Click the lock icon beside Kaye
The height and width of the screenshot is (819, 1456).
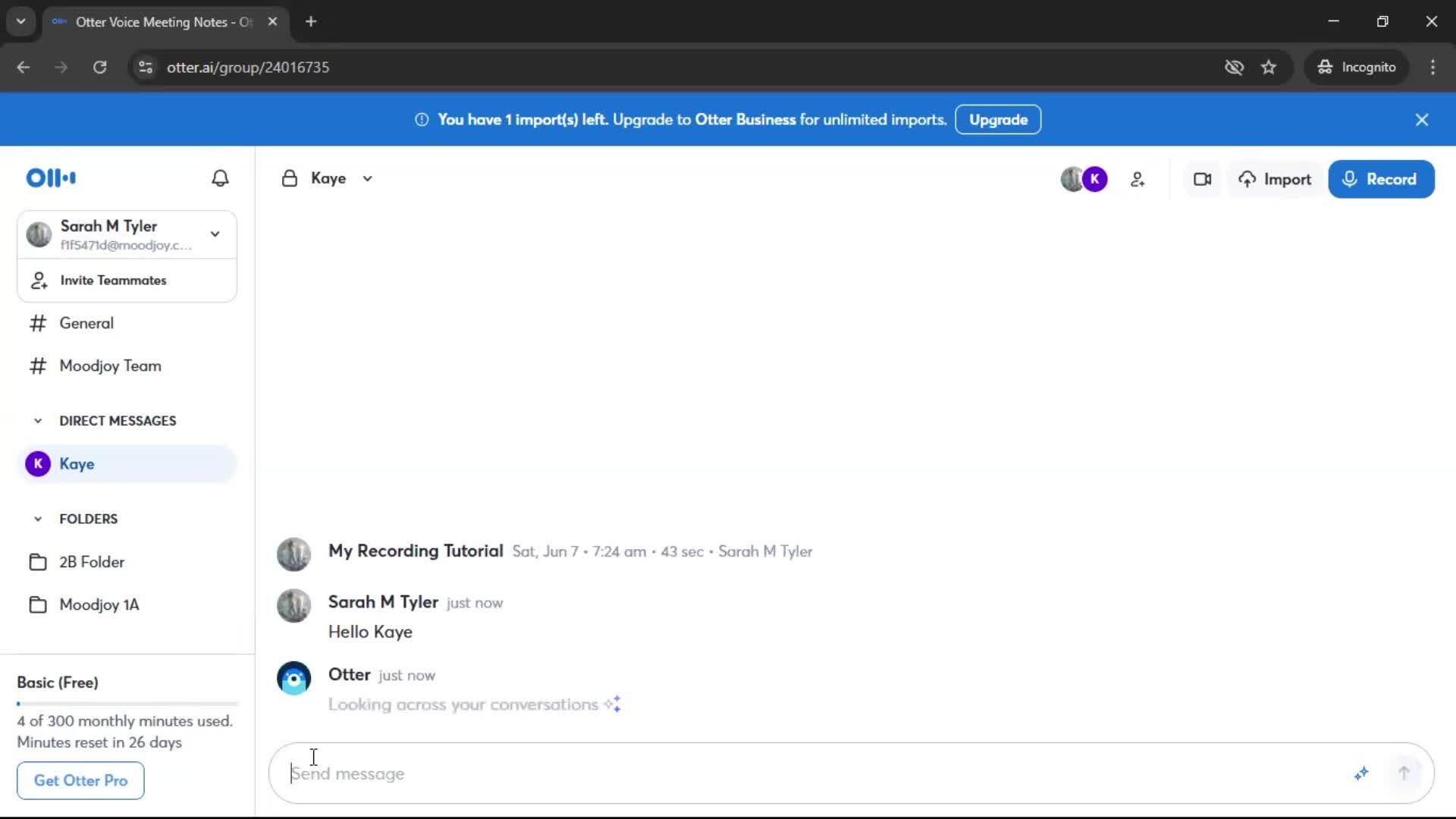(289, 178)
